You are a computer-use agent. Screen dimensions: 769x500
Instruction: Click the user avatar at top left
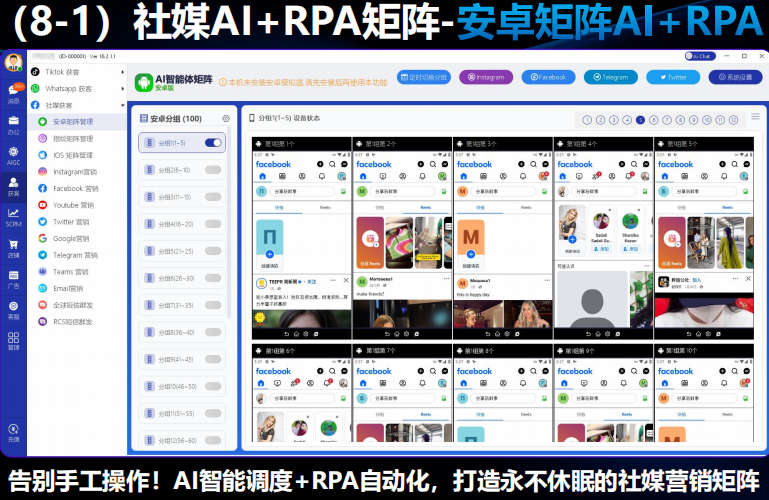point(13,62)
